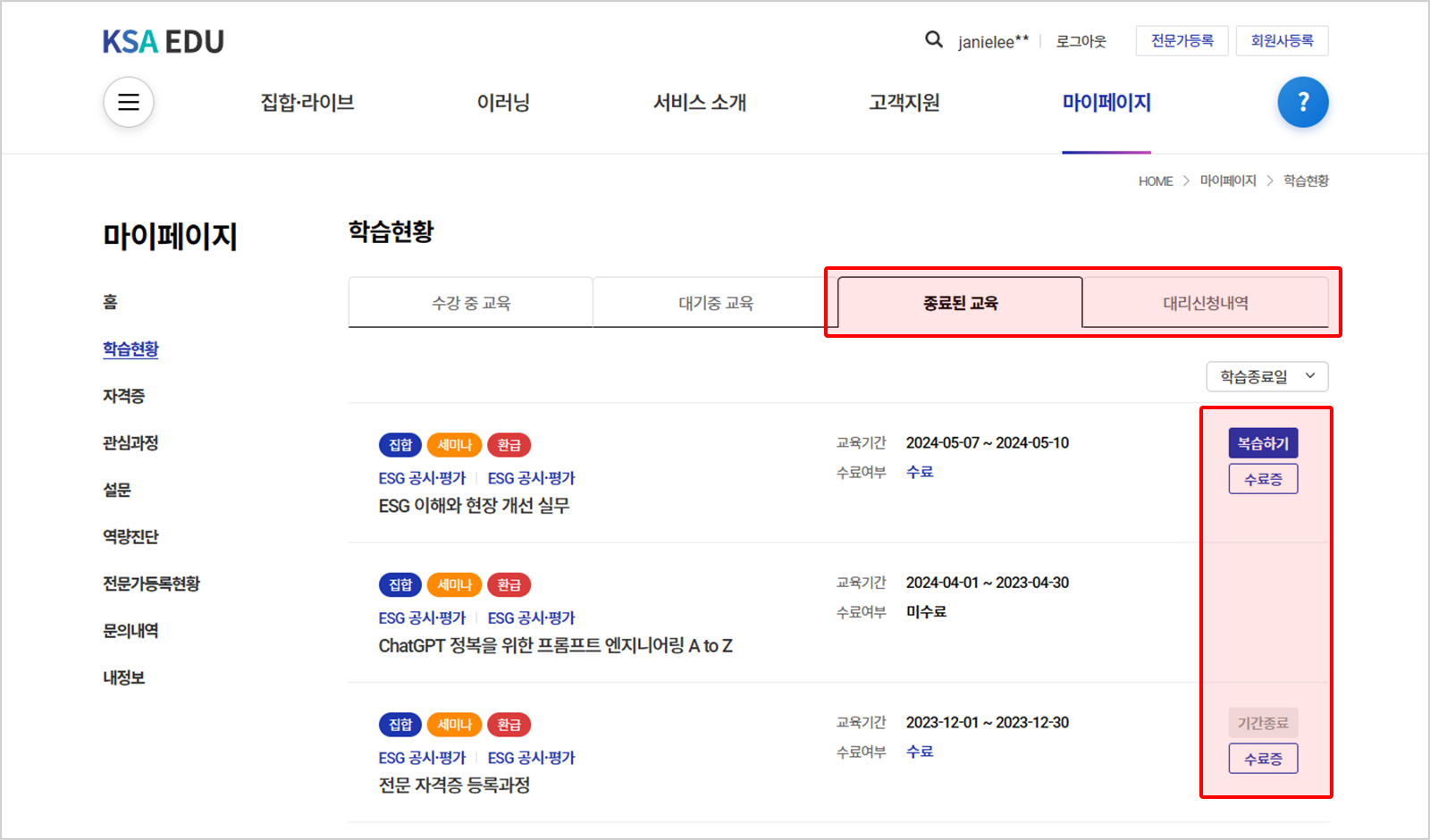Click the 로그아웃 link
Screen dimensions: 1430x840
1081,41
